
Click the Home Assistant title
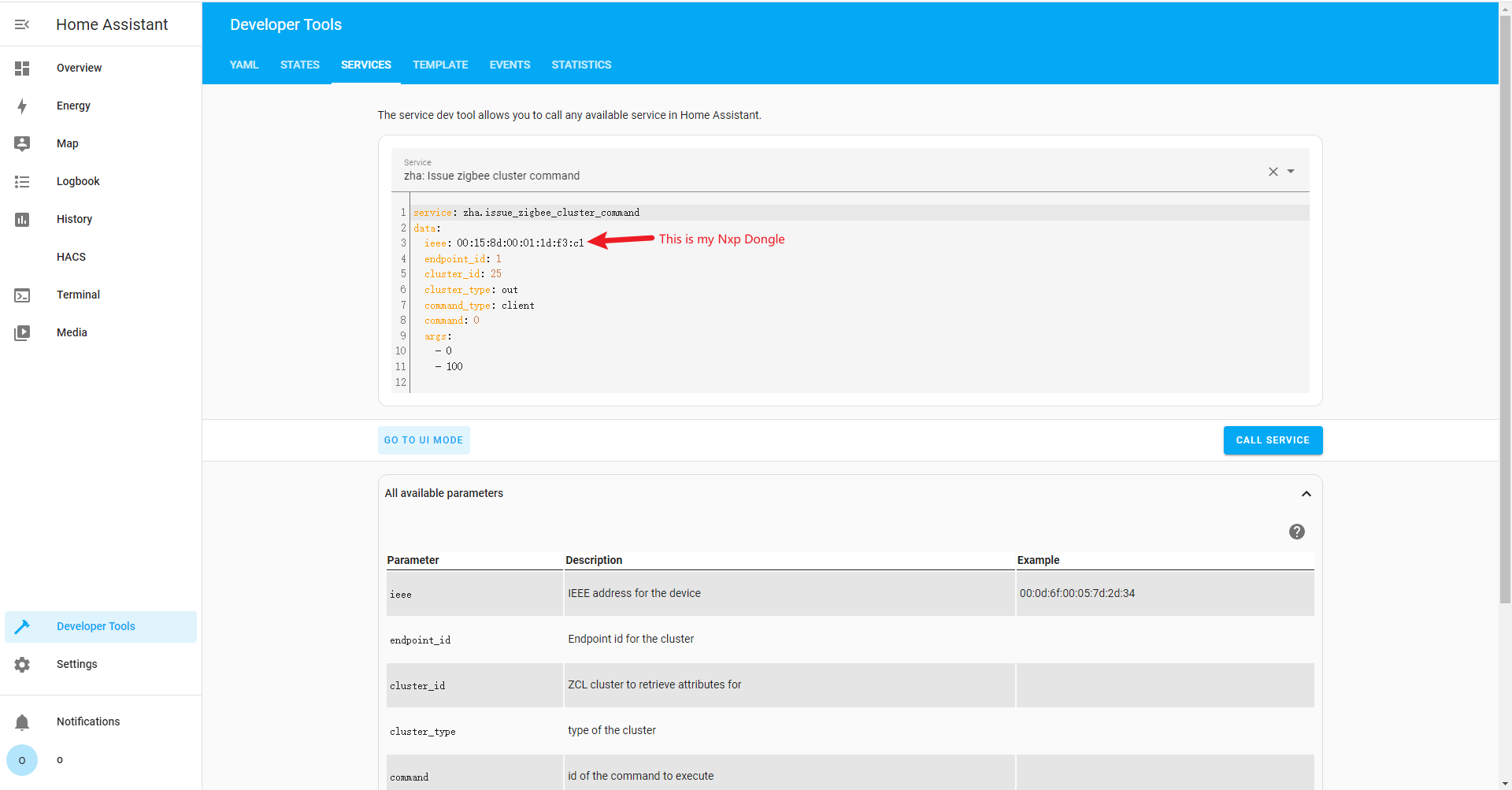(112, 24)
